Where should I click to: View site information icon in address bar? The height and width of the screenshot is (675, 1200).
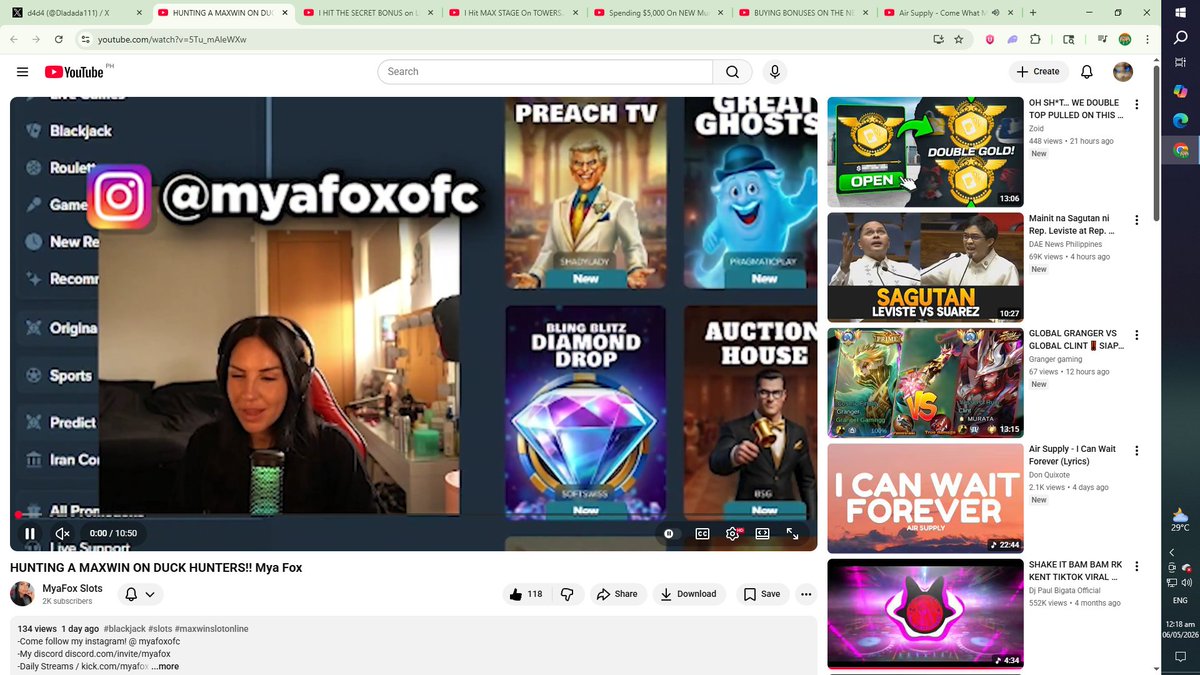pyautogui.click(x=87, y=39)
